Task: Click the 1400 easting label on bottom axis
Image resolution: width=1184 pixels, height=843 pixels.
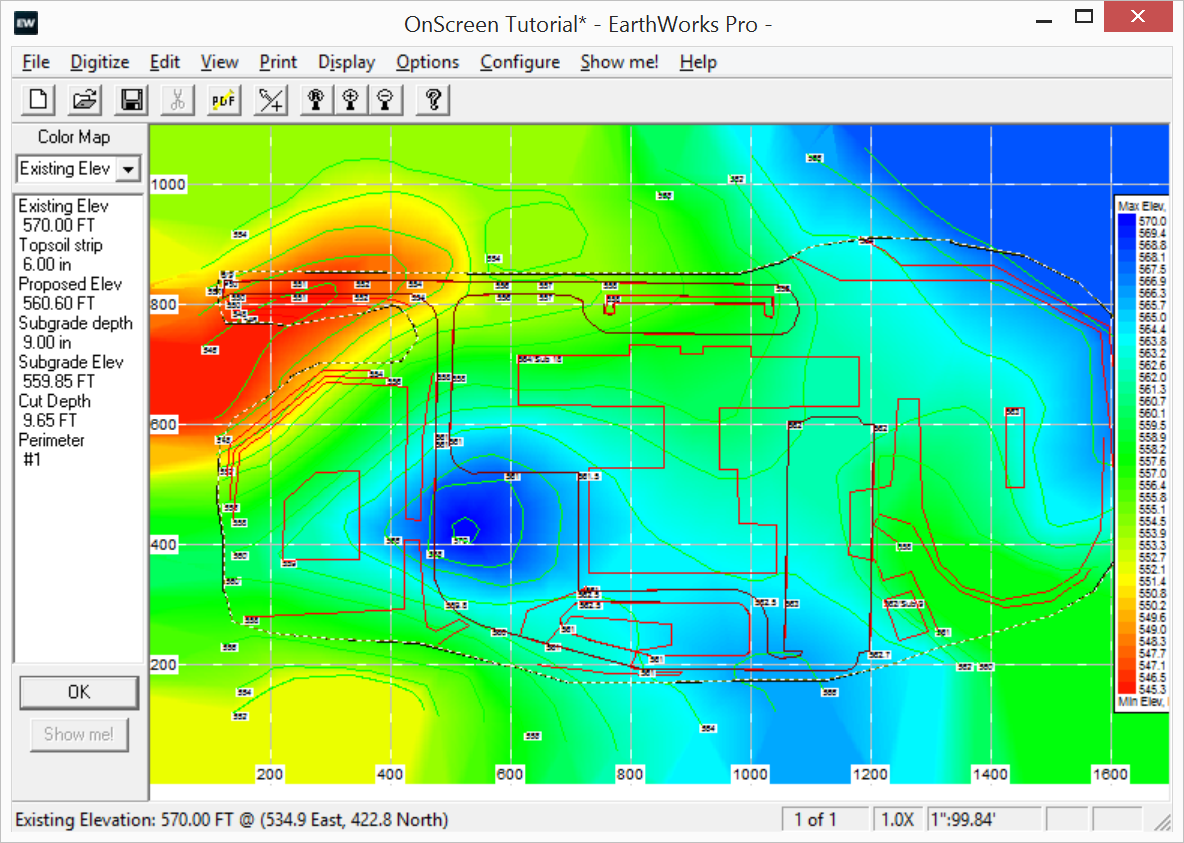Action: [x=990, y=774]
